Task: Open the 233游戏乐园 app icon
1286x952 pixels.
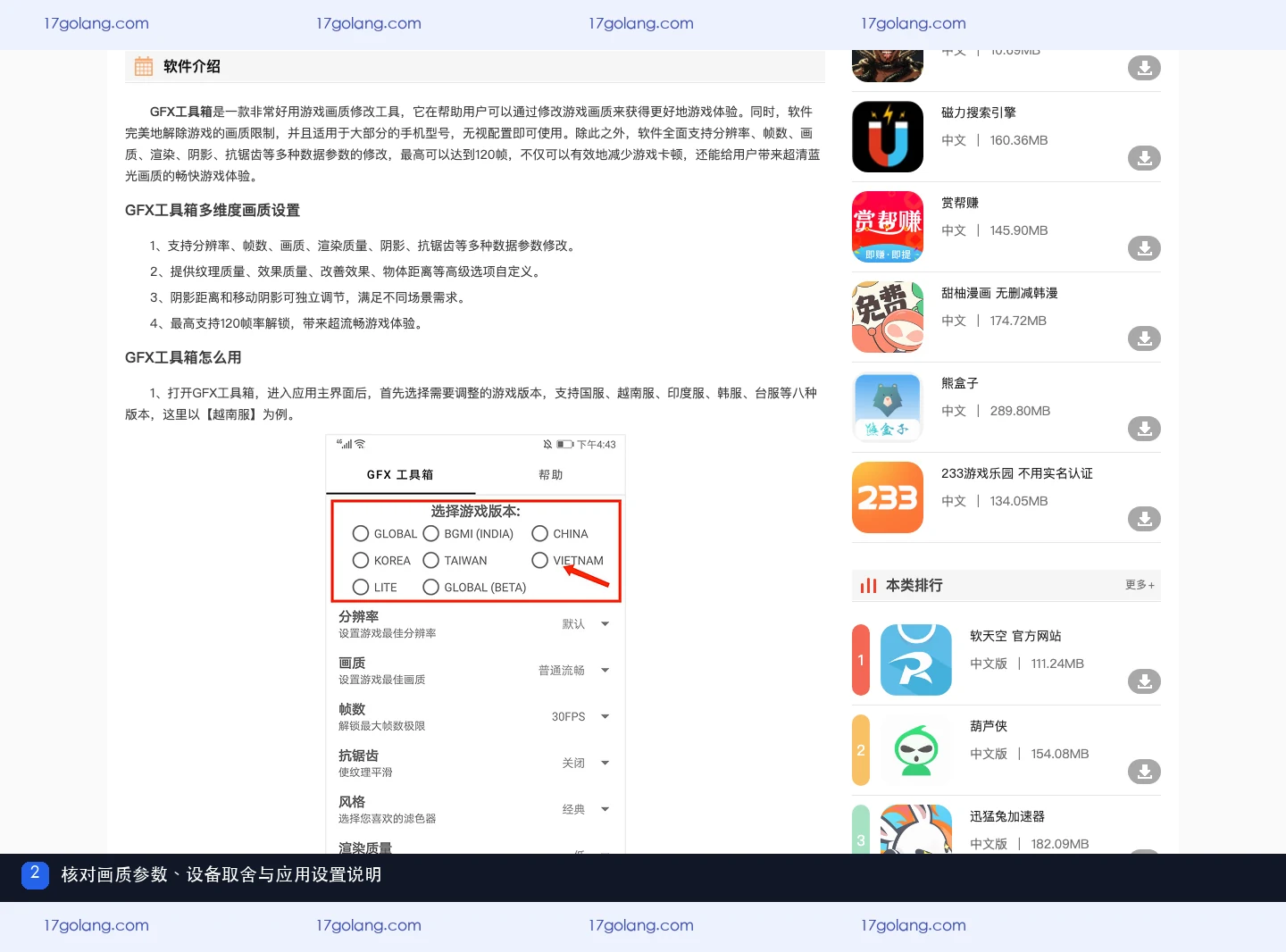Action: (x=888, y=497)
